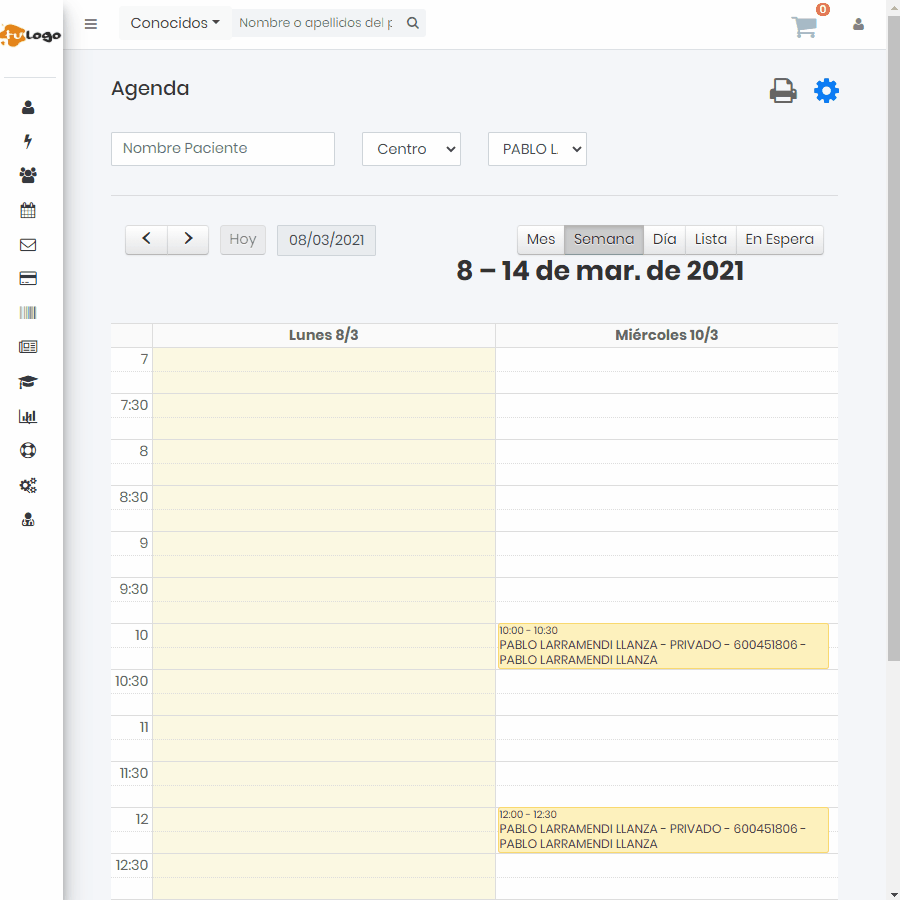Open the 12:00 - 12:30 Wednesday appointment
This screenshot has height=900, width=900.
click(x=662, y=830)
